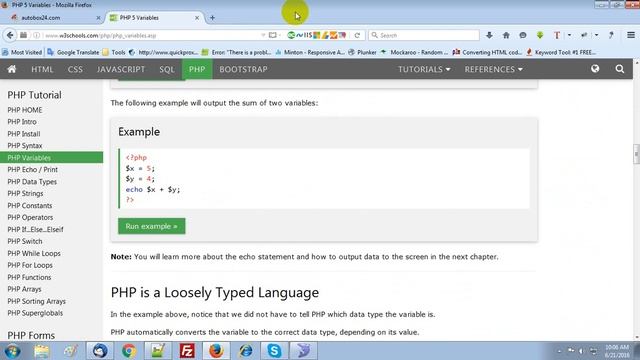Open new tab with plus button
The image size is (640, 360).
(212, 18)
